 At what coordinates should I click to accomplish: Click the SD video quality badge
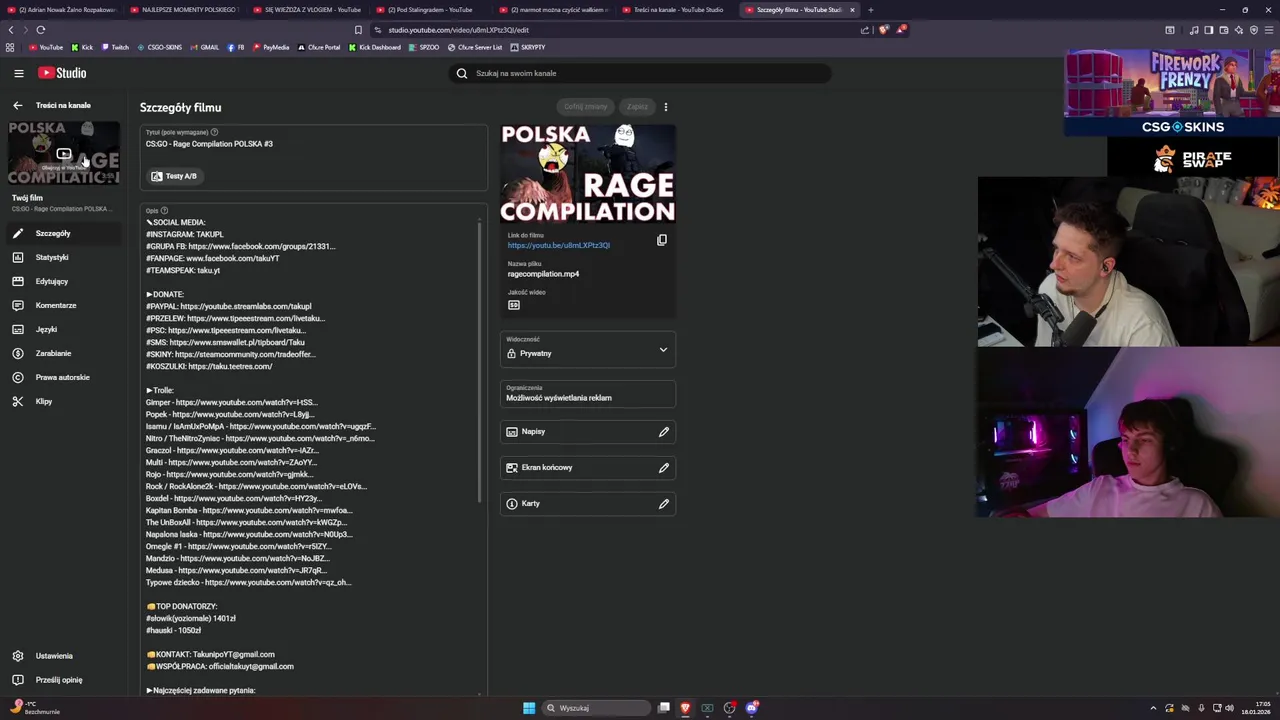tap(514, 305)
